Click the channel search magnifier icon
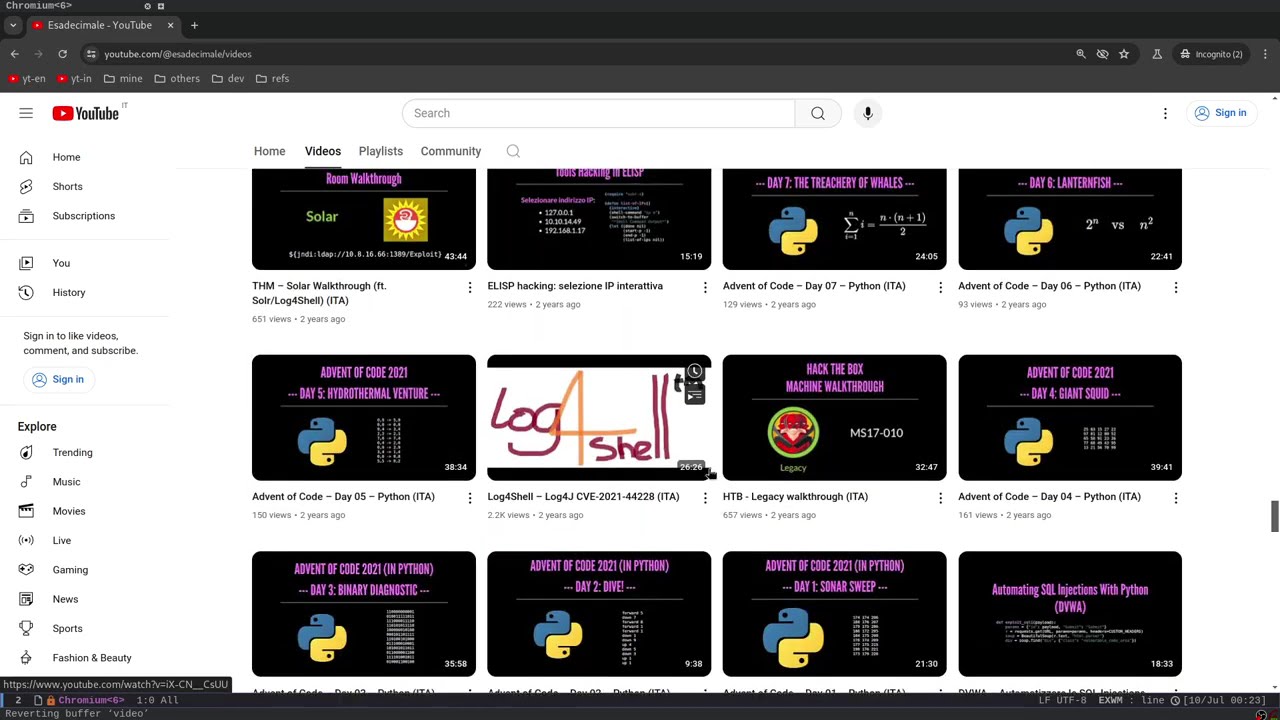Viewport: 1280px width, 720px height. click(x=513, y=151)
